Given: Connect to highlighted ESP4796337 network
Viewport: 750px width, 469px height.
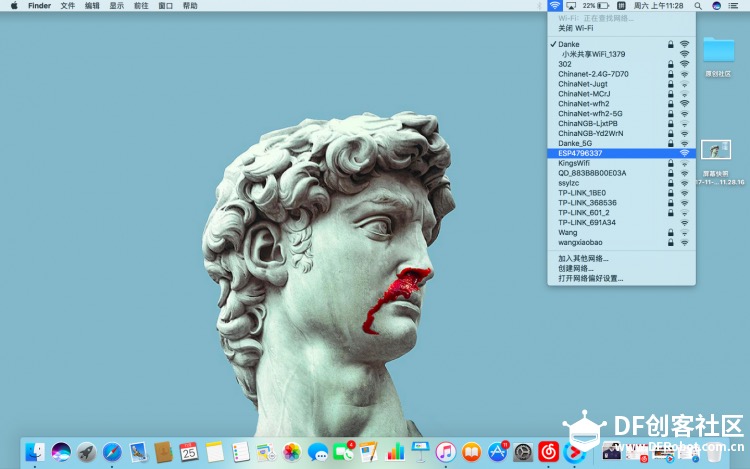Looking at the screenshot, I should tap(621, 153).
